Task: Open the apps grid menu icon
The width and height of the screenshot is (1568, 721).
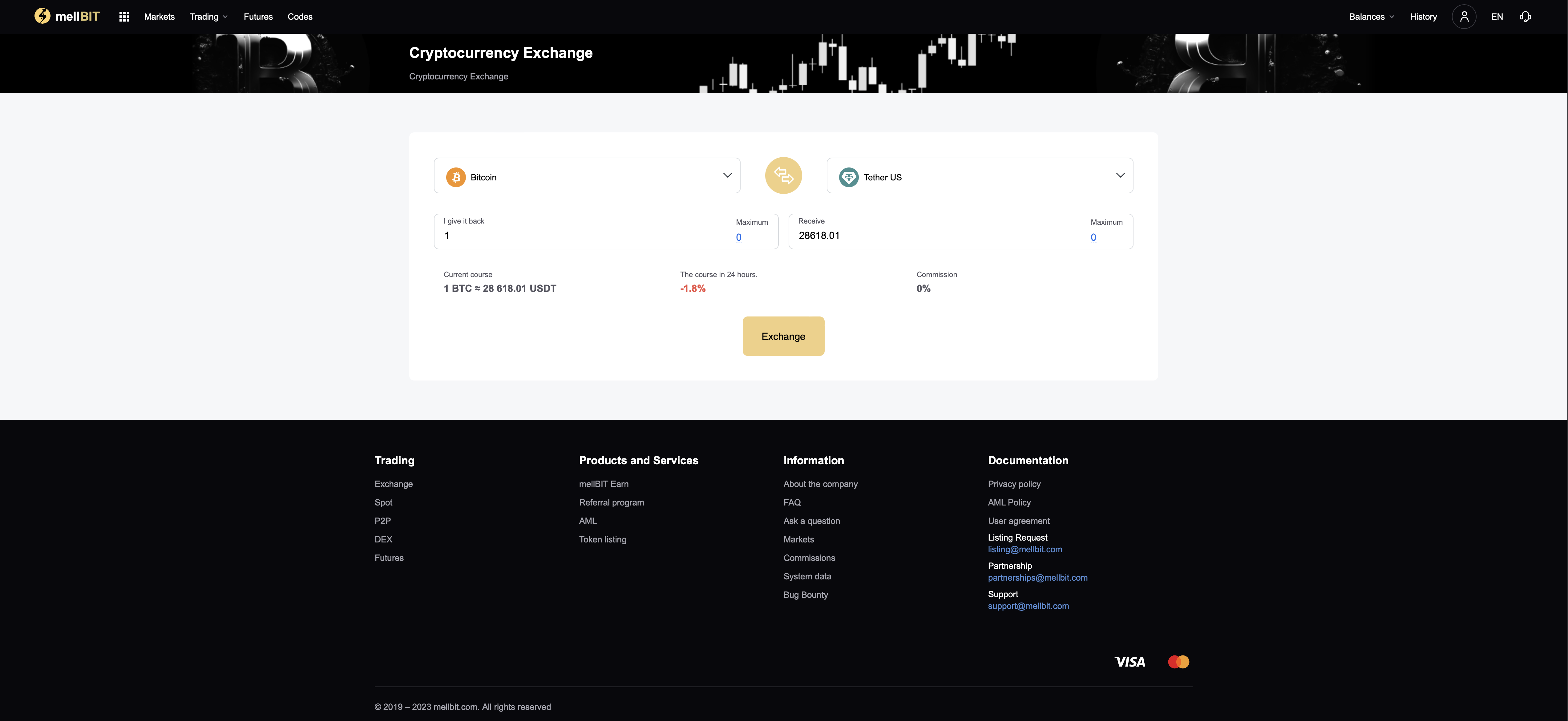Action: coord(124,16)
